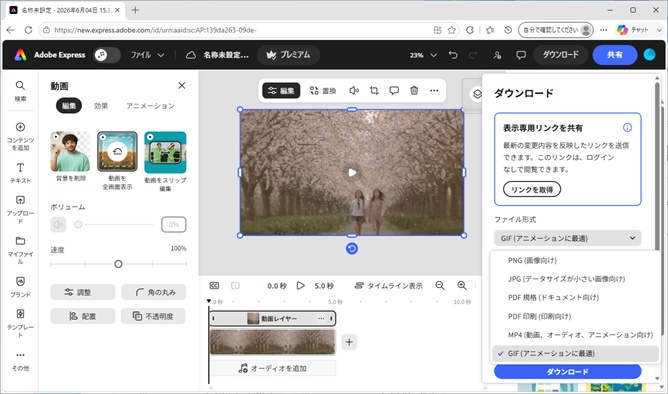Image resolution: width=668 pixels, height=394 pixels.
Task: Select PNG format option
Action: (574, 260)
